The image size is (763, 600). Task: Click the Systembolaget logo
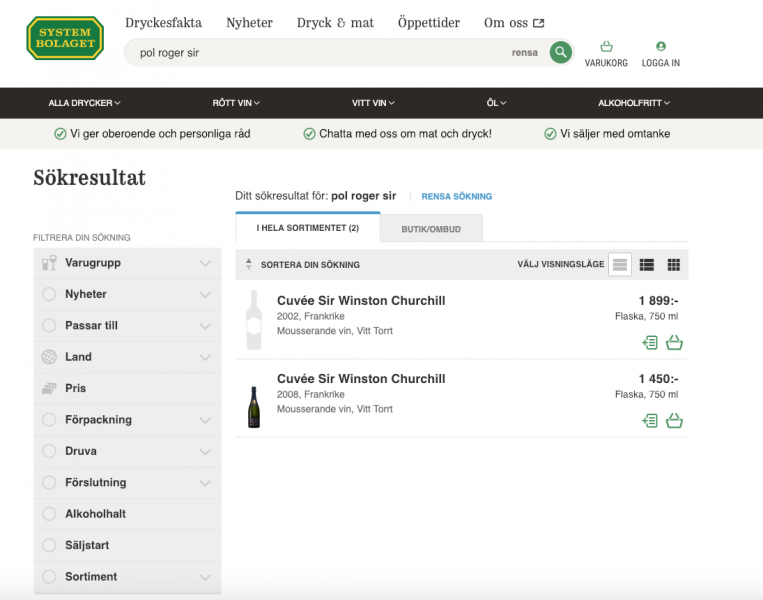point(65,38)
